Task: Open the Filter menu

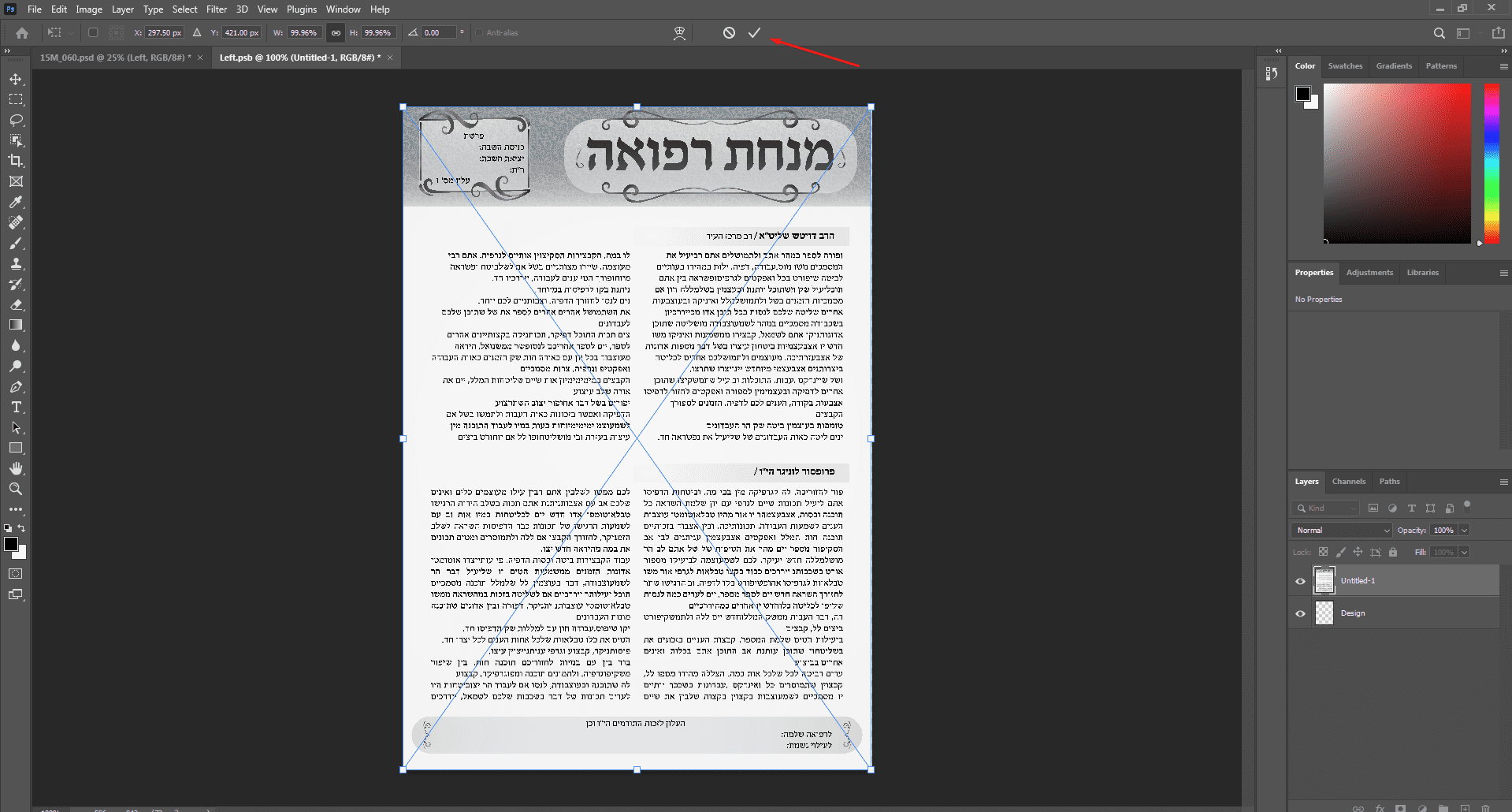Action: pyautogui.click(x=217, y=9)
